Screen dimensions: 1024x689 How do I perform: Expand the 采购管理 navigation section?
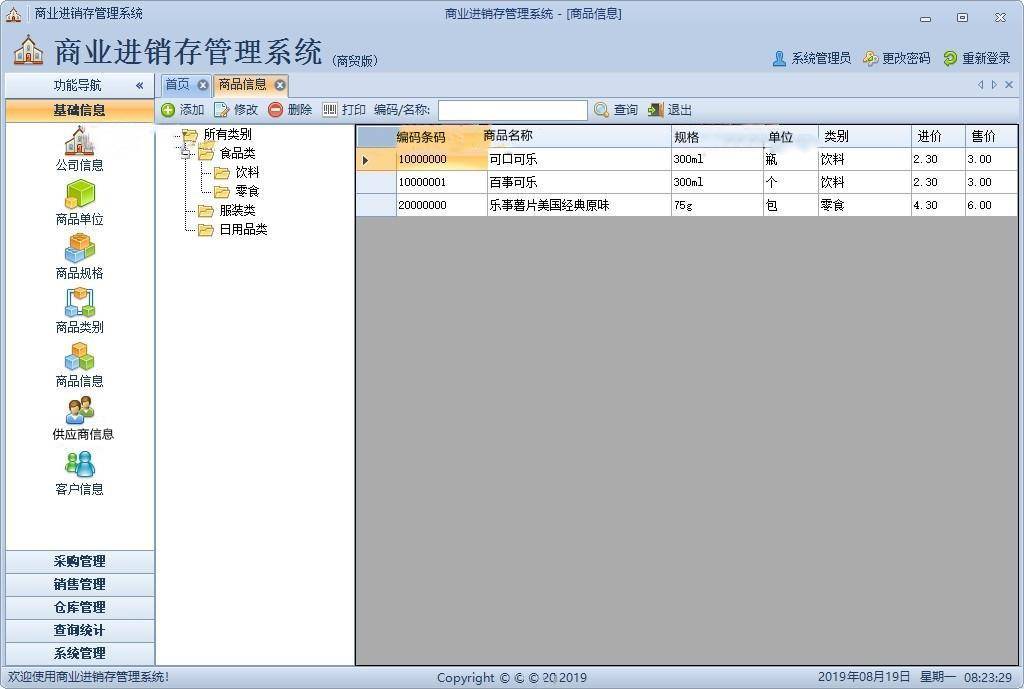(79, 561)
